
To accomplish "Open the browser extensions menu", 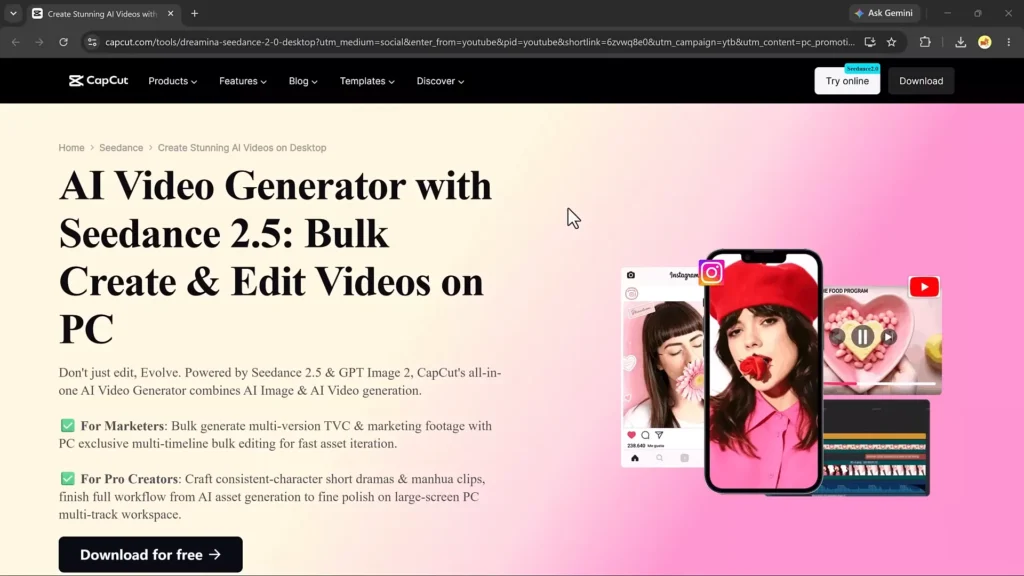I will click(925, 42).
